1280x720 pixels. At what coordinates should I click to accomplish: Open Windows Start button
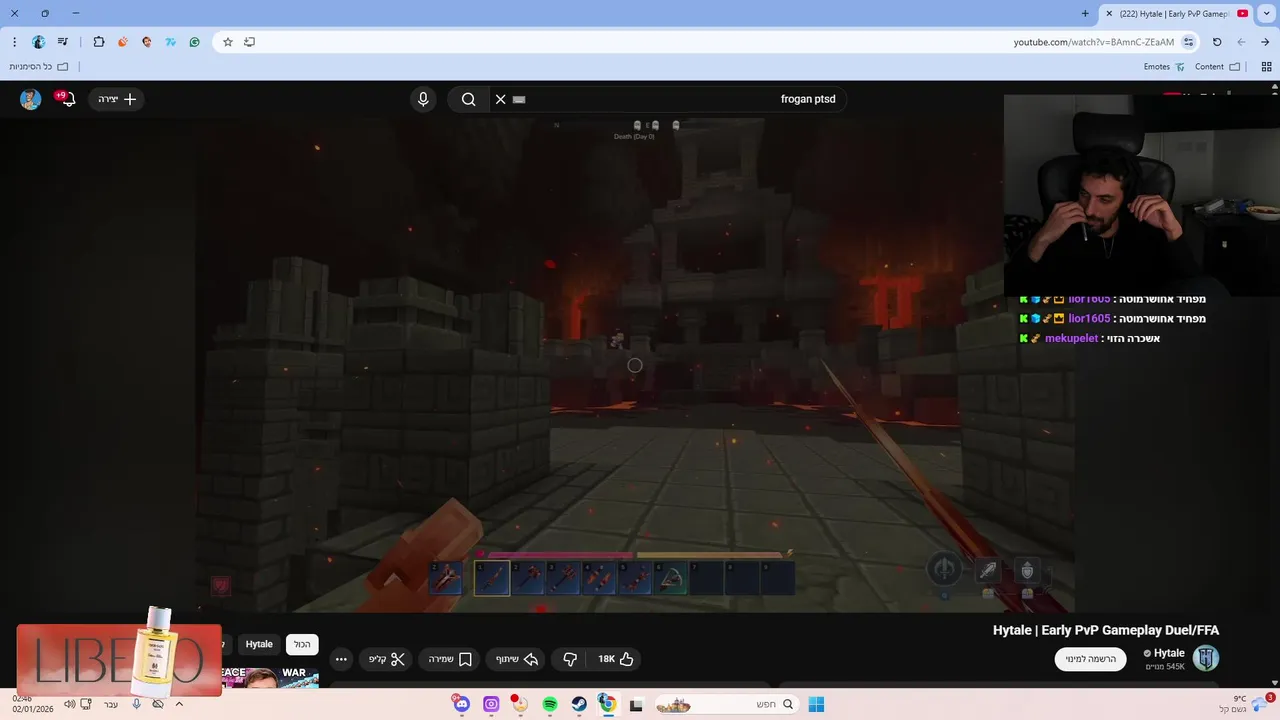(x=816, y=704)
